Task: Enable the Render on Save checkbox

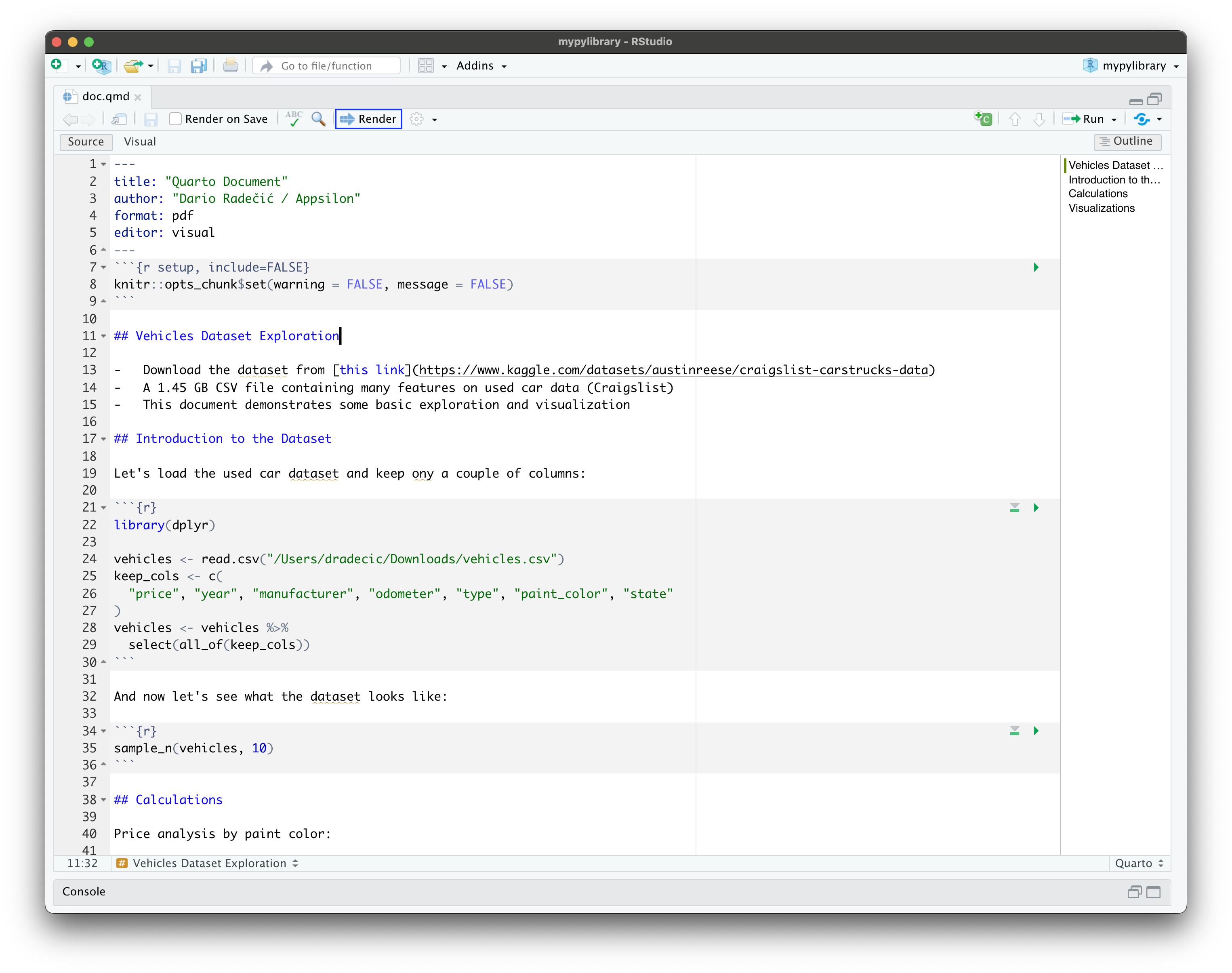Action: pos(175,119)
